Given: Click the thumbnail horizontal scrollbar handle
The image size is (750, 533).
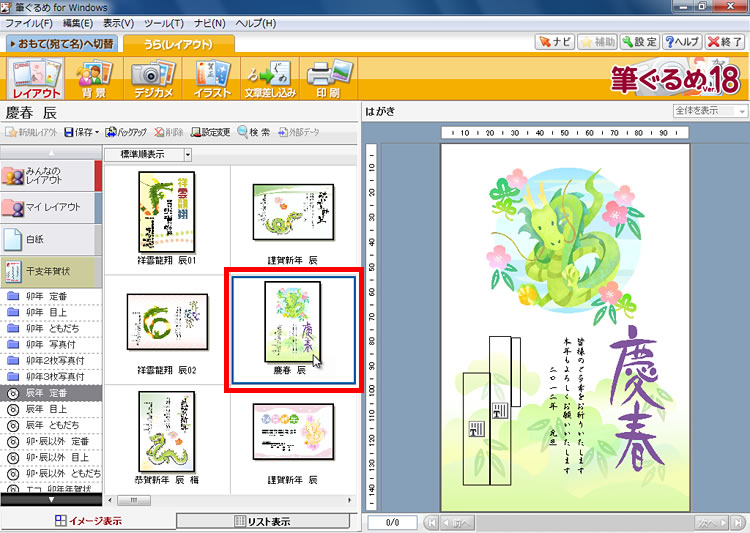Looking at the screenshot, I should (x=133, y=500).
